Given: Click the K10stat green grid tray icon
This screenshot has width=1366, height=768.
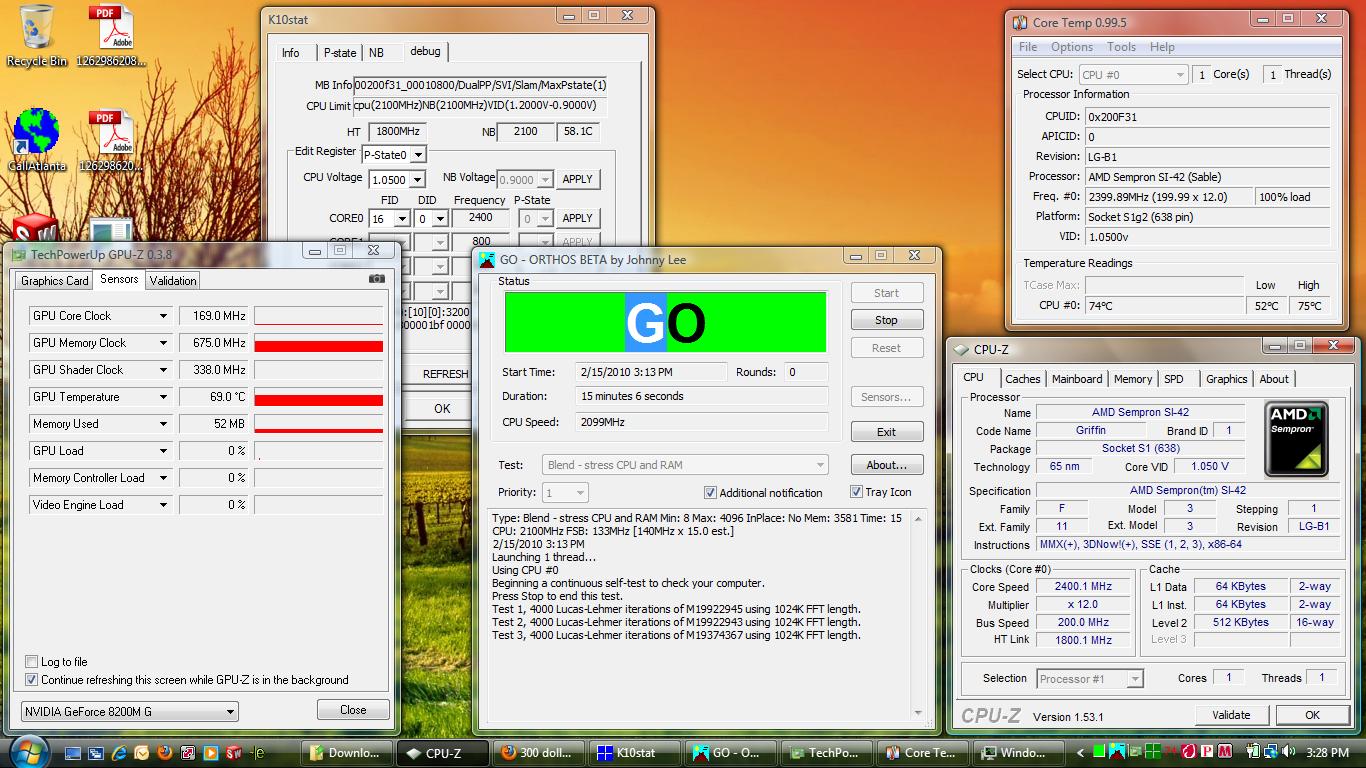Looking at the screenshot, I should [x=1152, y=752].
